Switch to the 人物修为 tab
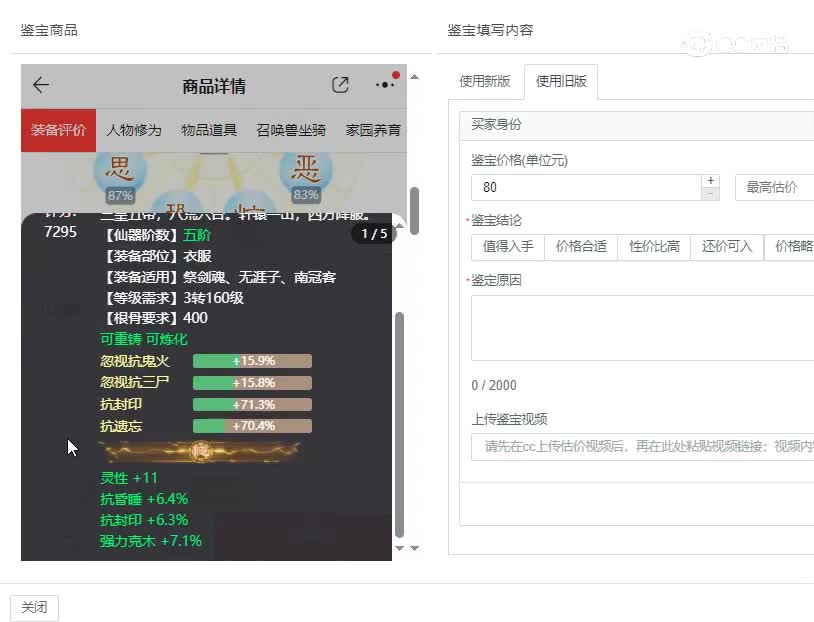Screen dimensions: 814x622 click(x=133, y=129)
